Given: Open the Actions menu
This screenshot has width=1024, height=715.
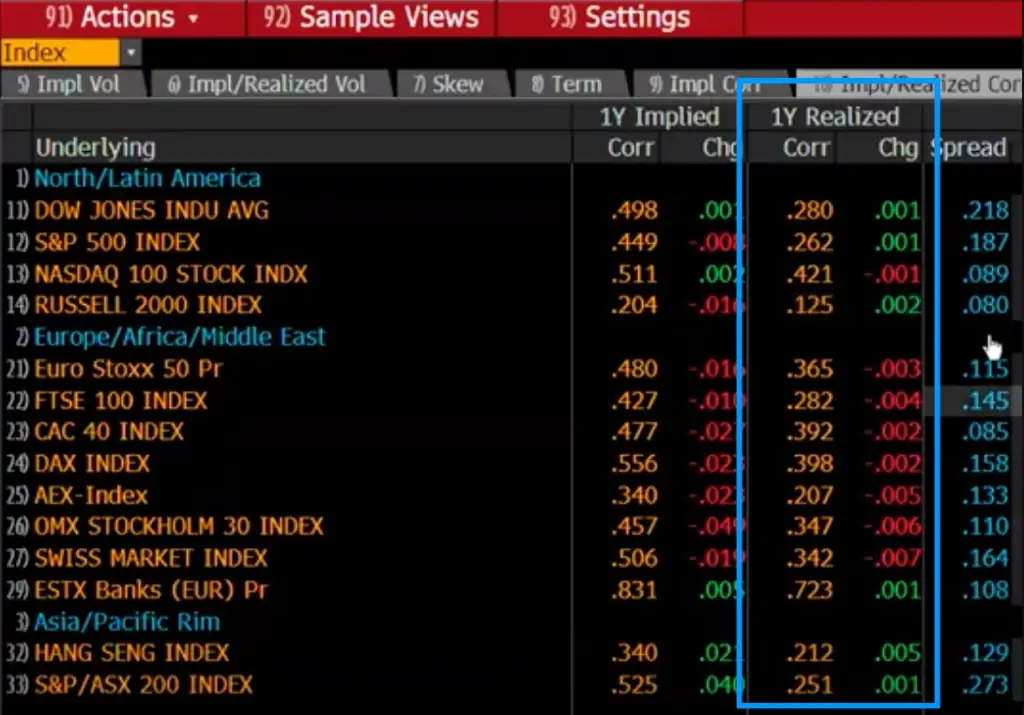Looking at the screenshot, I should coord(121,18).
